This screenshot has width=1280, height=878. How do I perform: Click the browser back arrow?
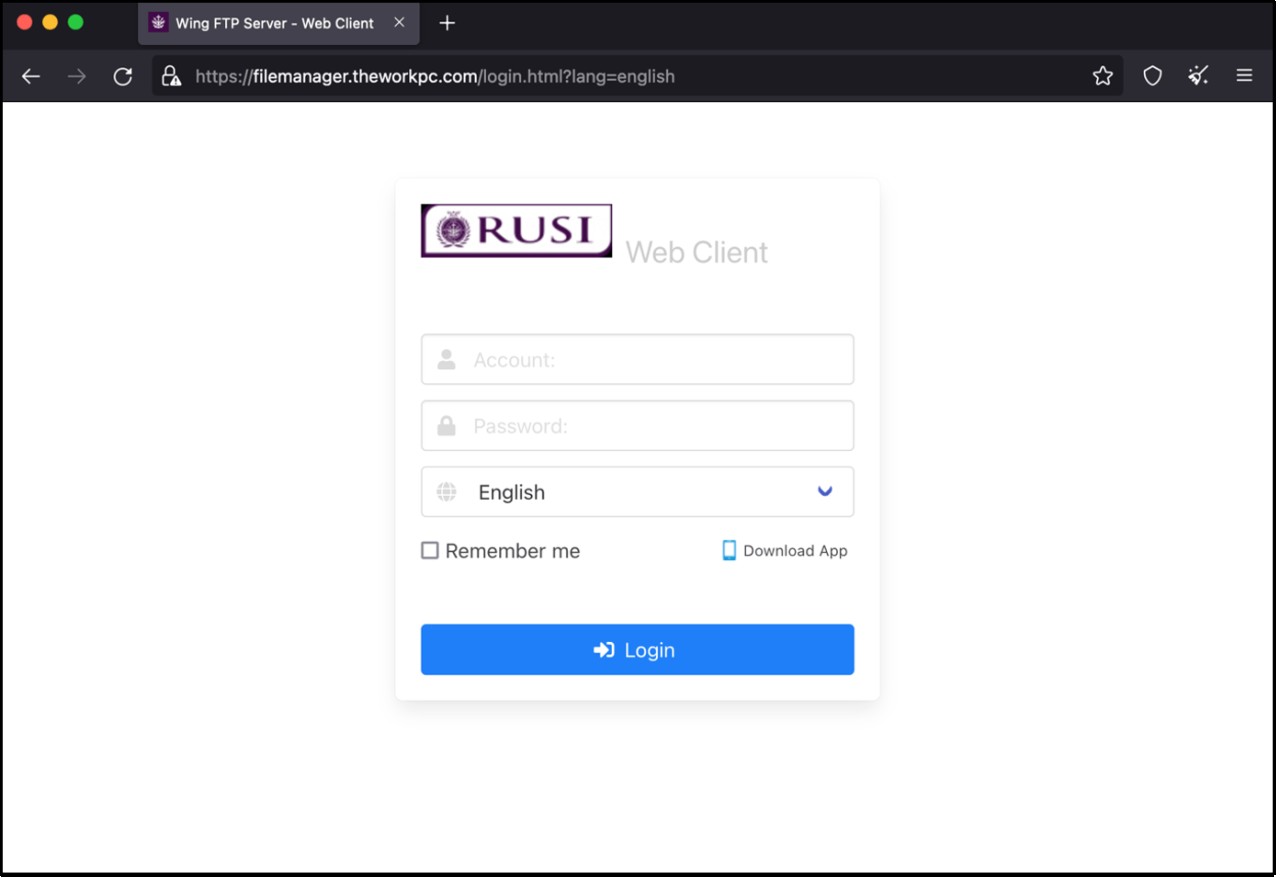tap(31, 76)
